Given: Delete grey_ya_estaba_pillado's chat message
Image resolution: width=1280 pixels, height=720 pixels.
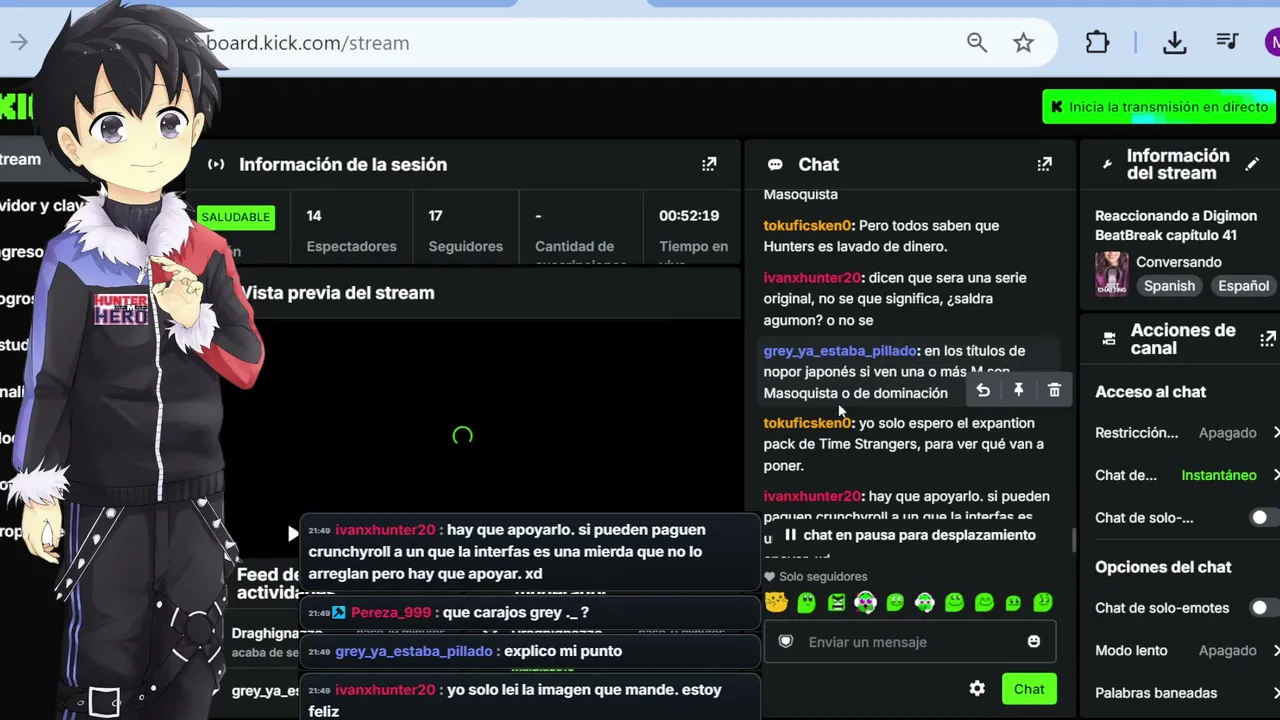Looking at the screenshot, I should coord(1054,390).
